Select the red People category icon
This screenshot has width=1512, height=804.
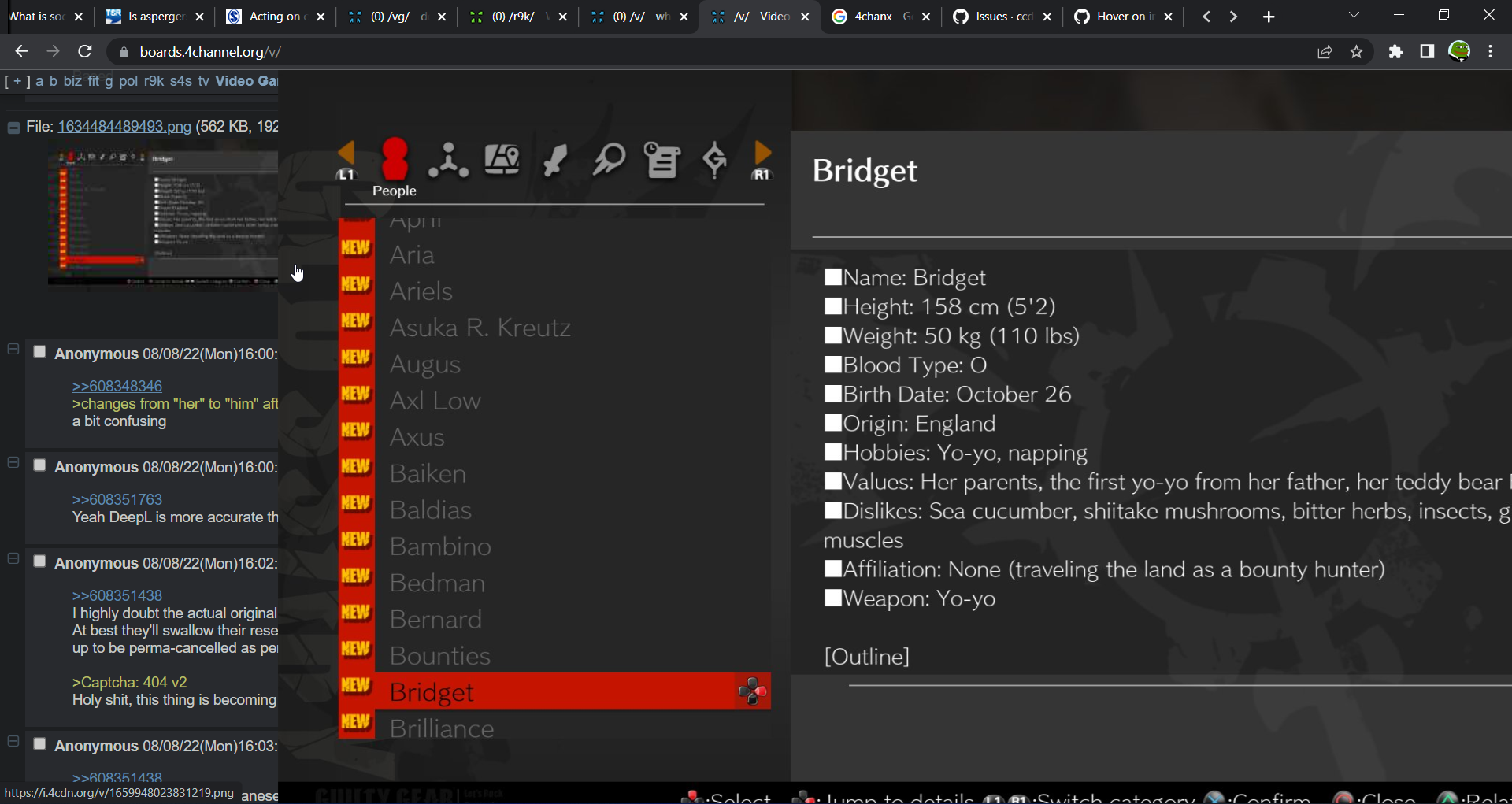coord(395,159)
